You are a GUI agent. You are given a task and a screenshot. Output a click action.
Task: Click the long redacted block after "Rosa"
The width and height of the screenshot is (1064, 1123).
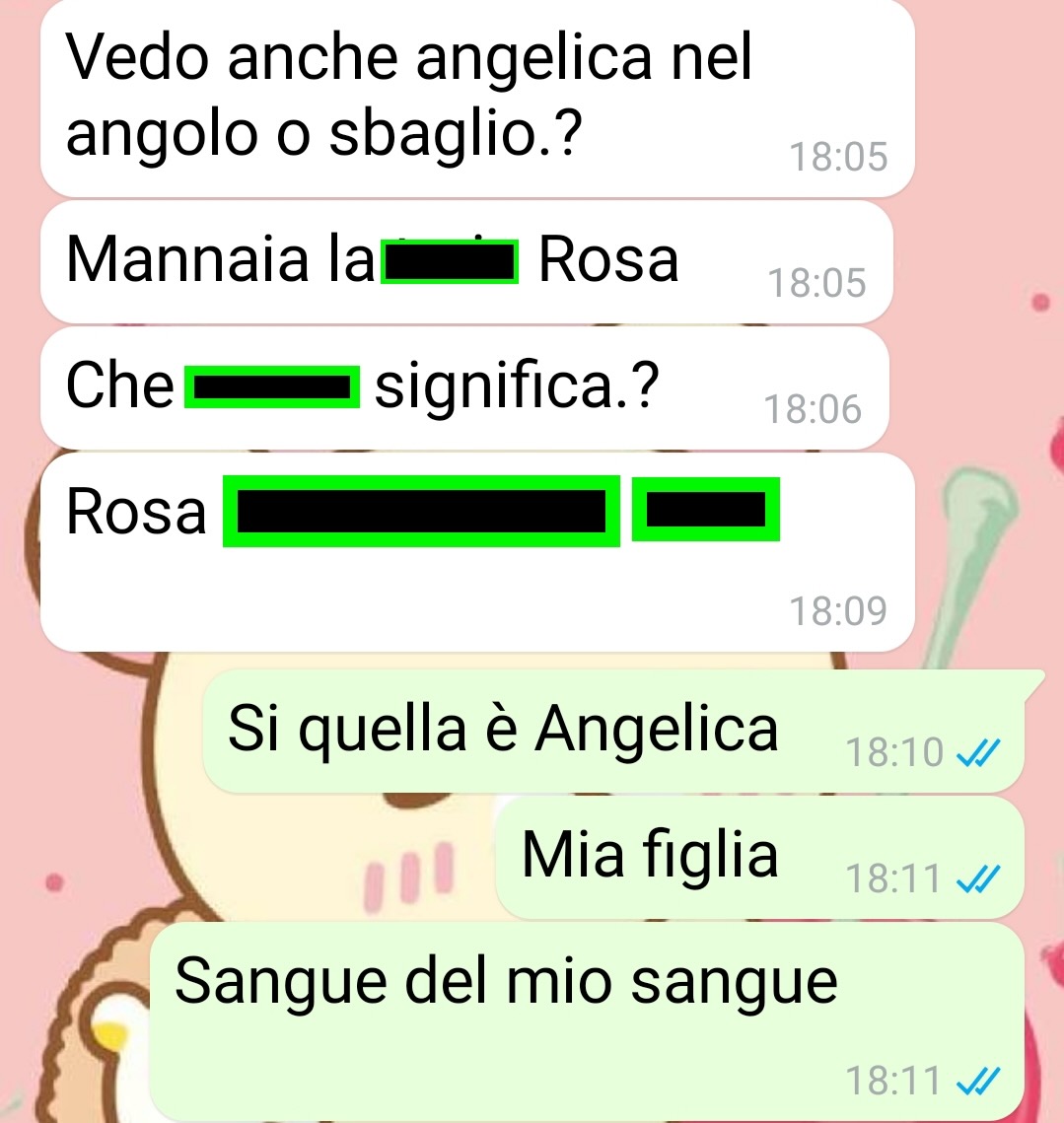[x=421, y=512]
